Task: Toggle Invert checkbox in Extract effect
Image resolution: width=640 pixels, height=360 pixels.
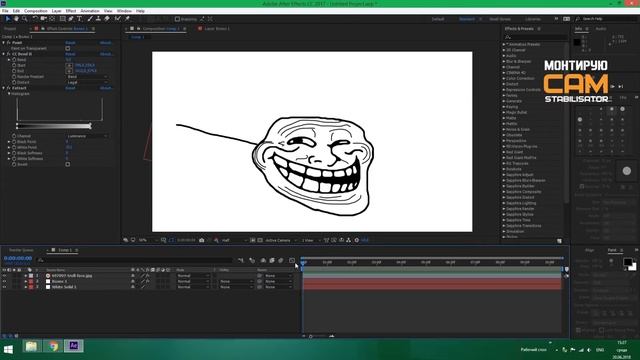Action: (68, 164)
